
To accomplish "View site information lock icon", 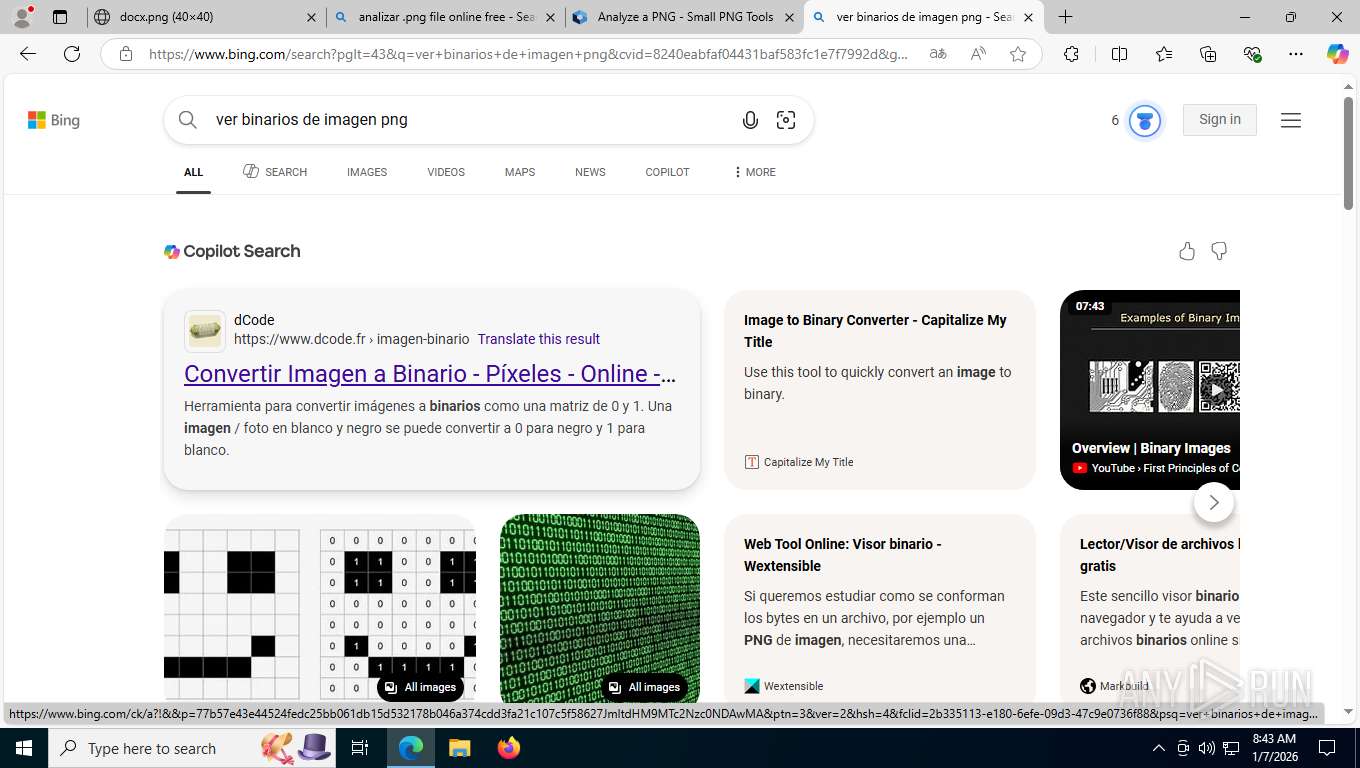I will (126, 54).
